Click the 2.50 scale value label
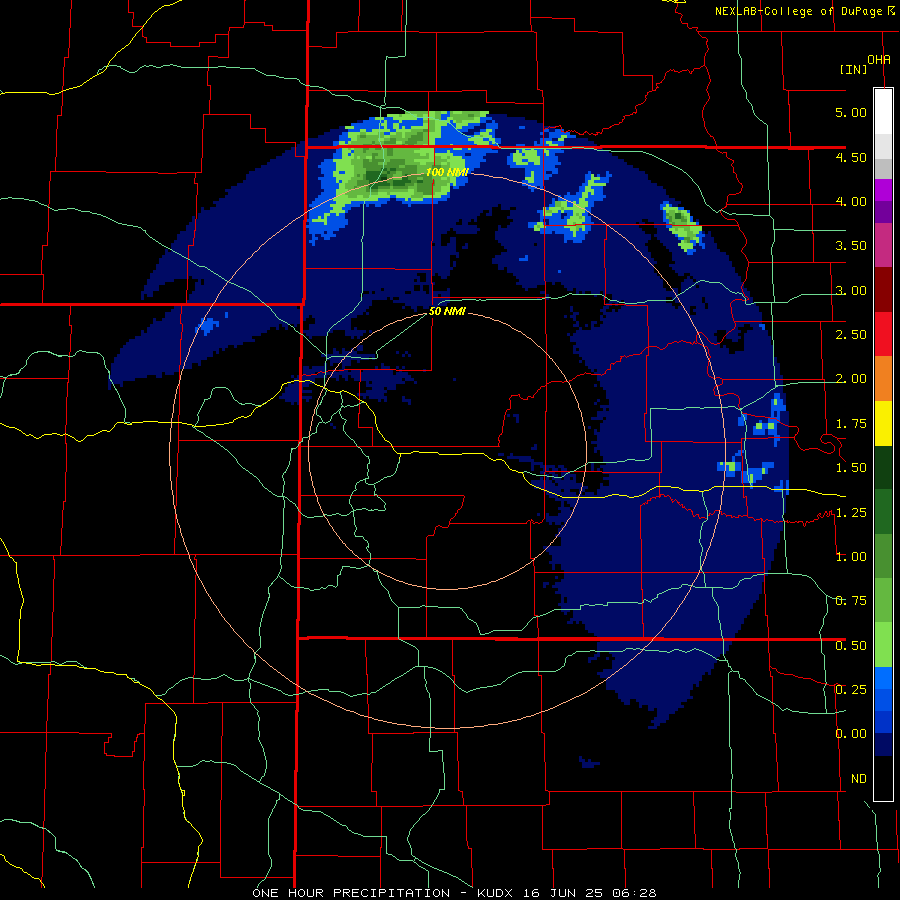Image resolution: width=900 pixels, height=900 pixels. [851, 335]
